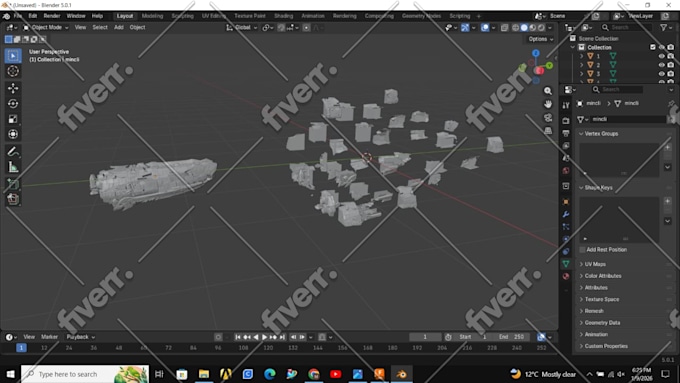
Task: Toggle Collection visibility eye icon
Action: 662,47
